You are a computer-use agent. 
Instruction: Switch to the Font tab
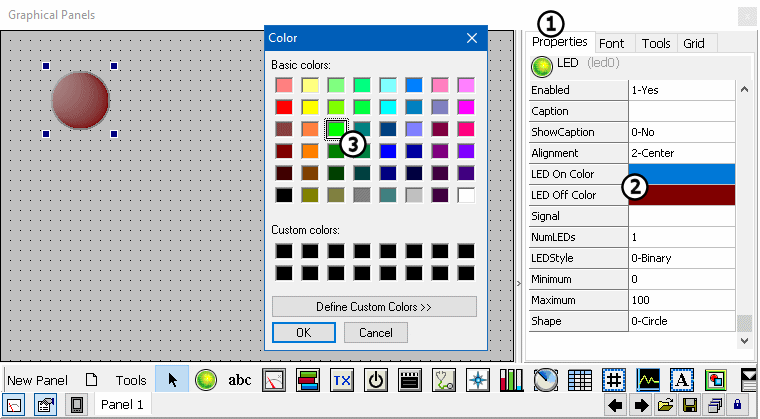coord(611,44)
